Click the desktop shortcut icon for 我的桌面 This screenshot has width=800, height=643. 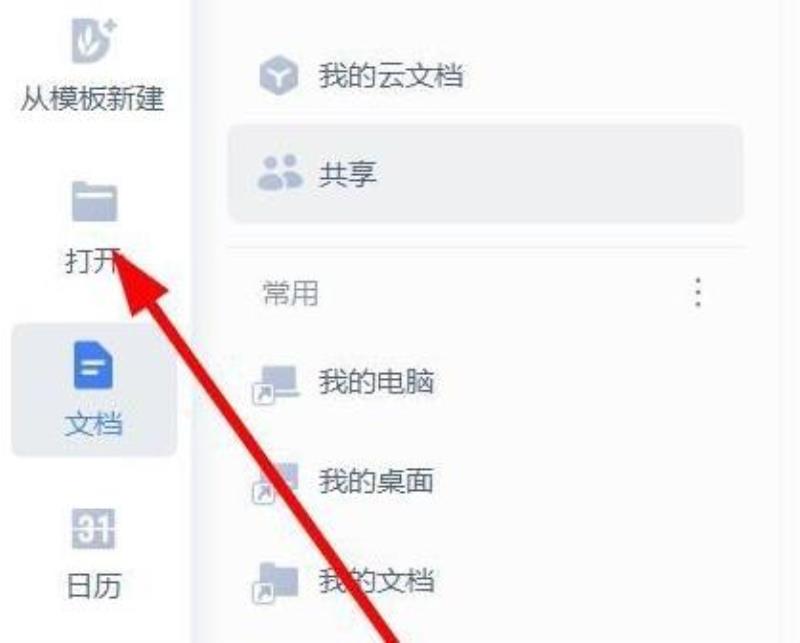click(x=275, y=483)
